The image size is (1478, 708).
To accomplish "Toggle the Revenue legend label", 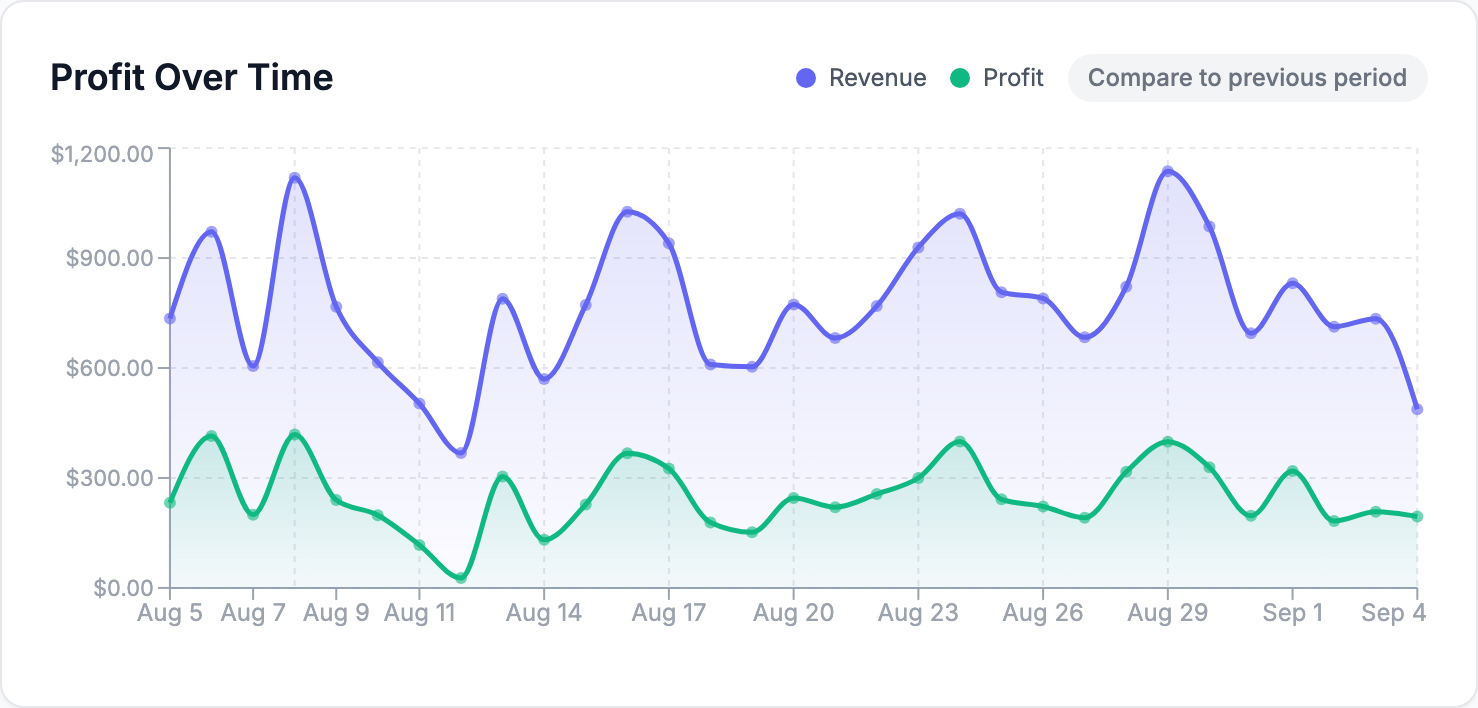I will click(877, 78).
